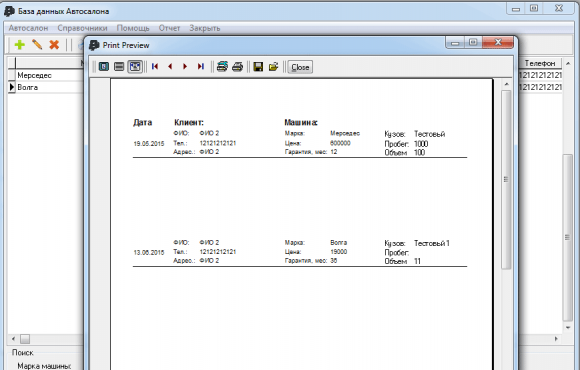Go to previous page of preview

pos(170,67)
